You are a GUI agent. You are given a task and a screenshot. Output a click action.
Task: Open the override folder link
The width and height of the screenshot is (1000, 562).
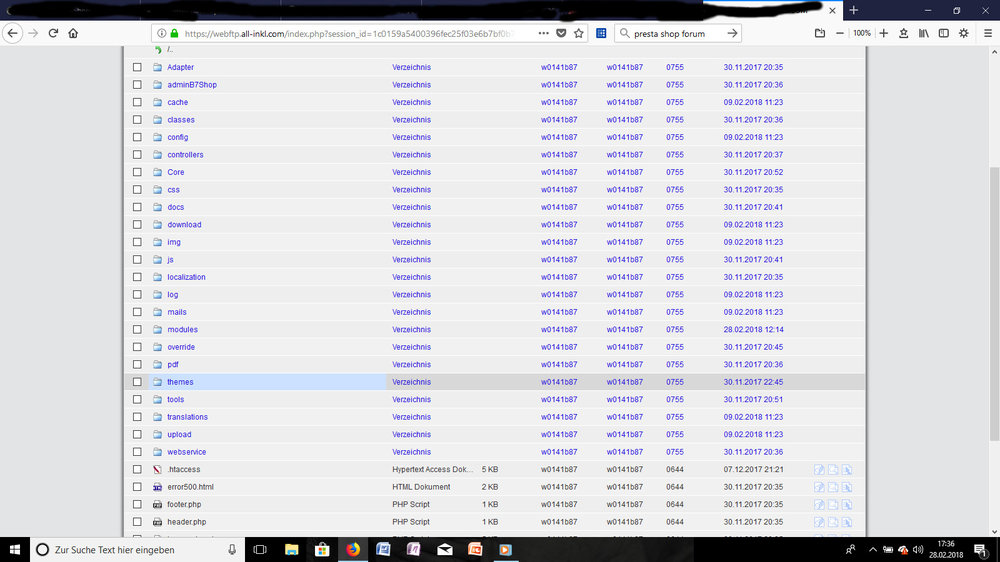tap(181, 347)
